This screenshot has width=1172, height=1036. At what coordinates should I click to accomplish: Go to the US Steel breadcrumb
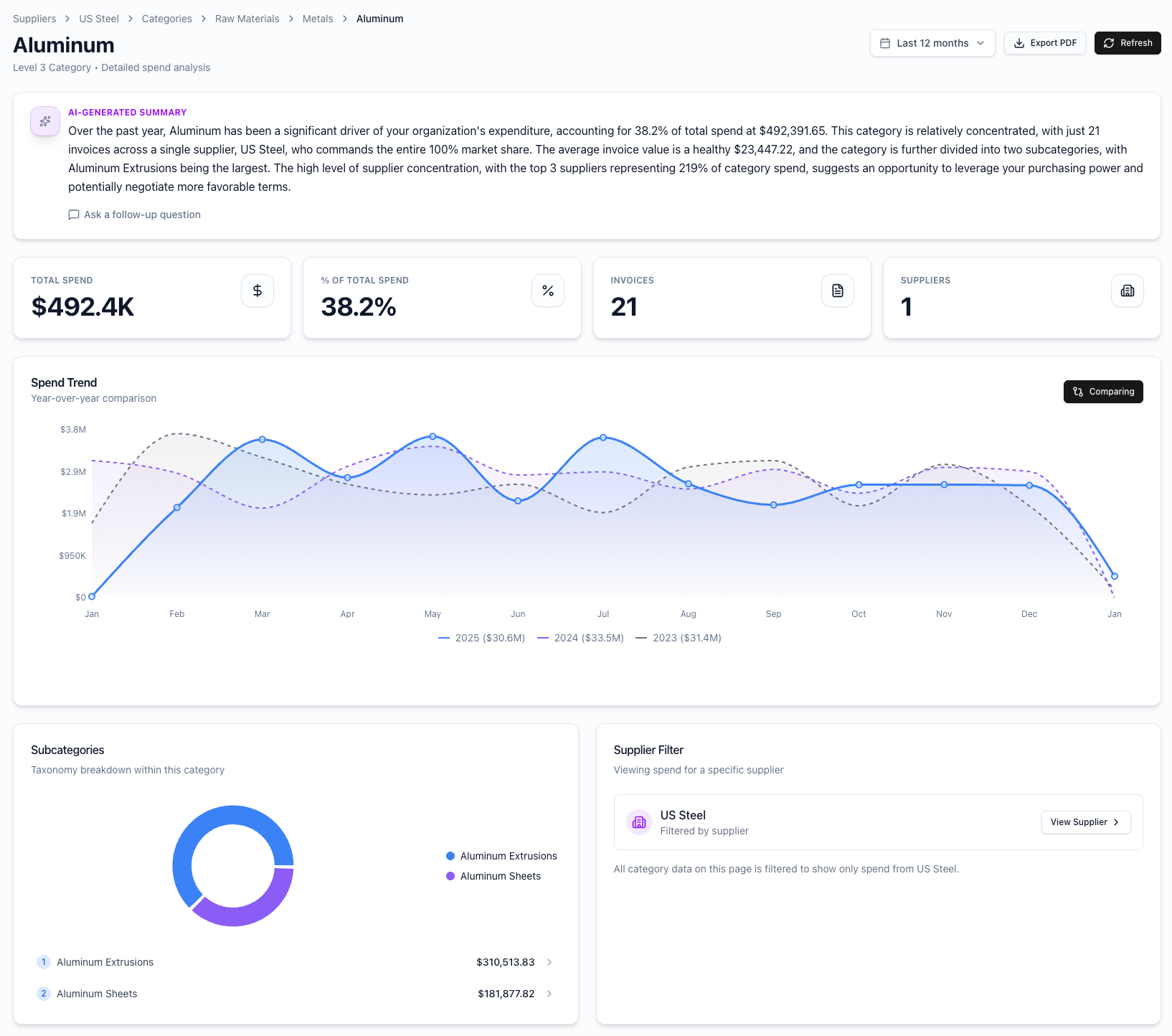99,19
